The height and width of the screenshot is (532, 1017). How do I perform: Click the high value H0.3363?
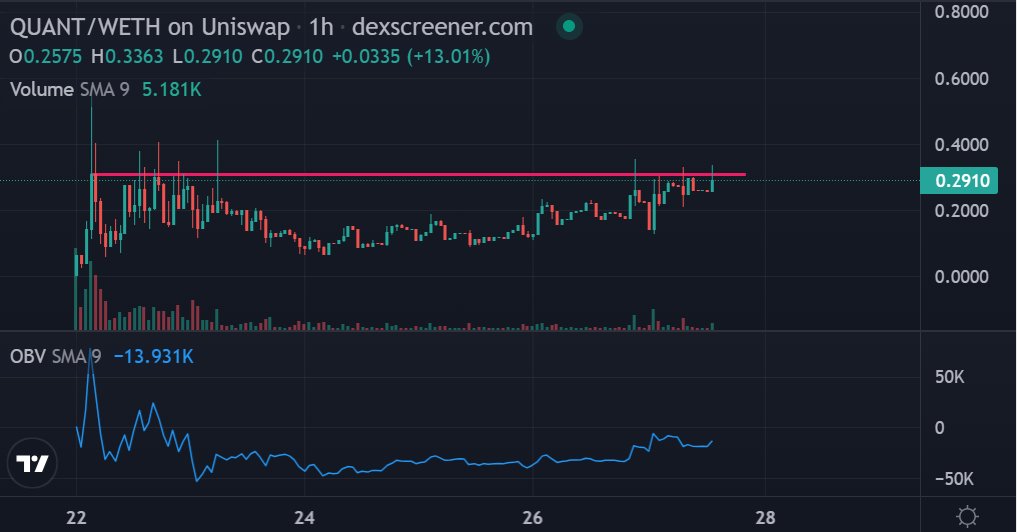pyautogui.click(x=127, y=57)
